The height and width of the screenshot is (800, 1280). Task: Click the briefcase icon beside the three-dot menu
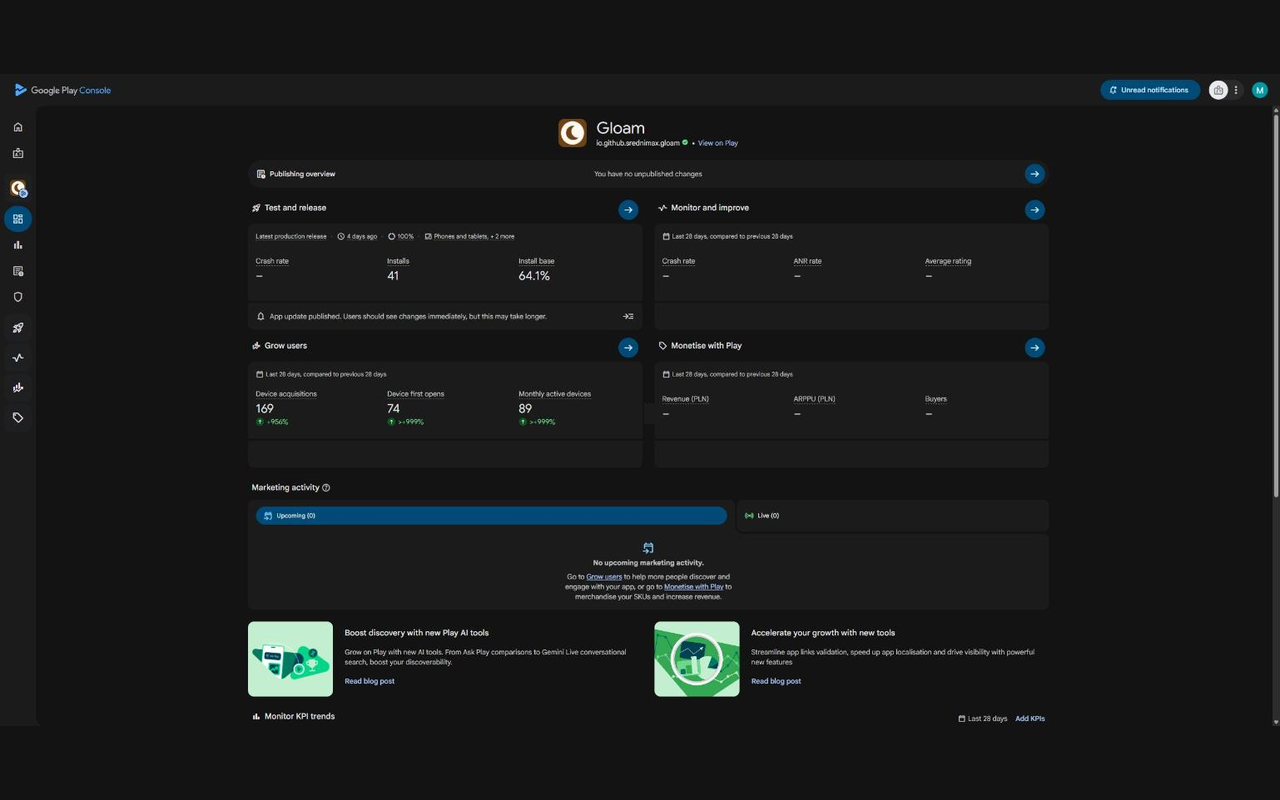[x=1218, y=90]
